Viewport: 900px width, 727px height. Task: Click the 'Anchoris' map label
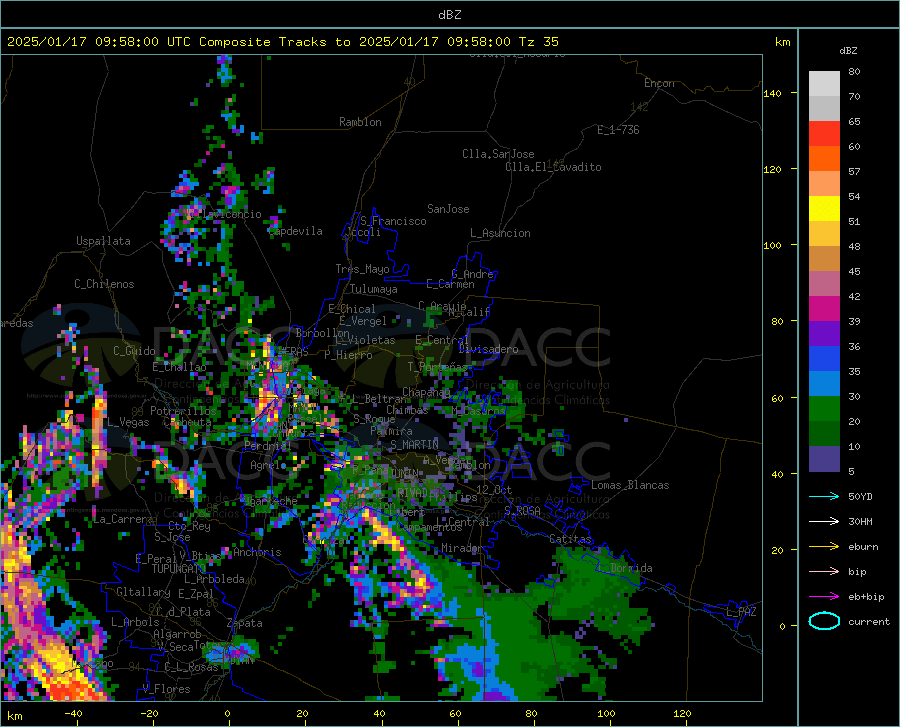coord(257,552)
